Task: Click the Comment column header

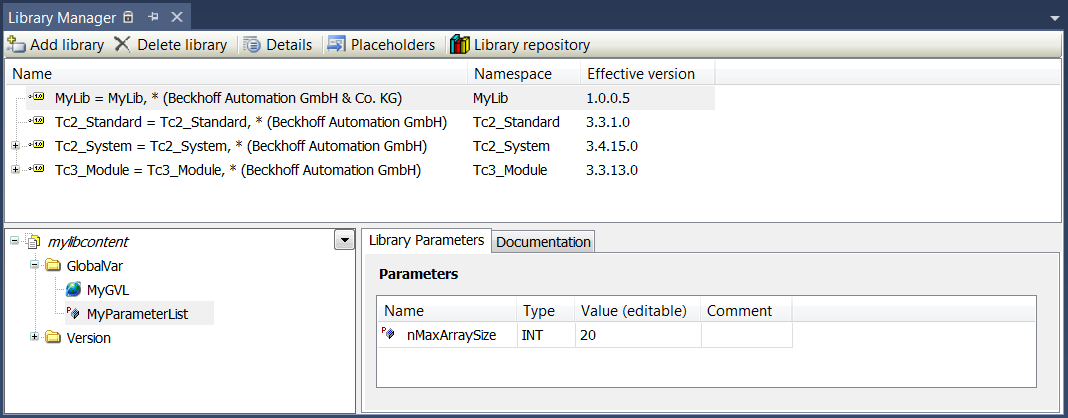Action: [747, 311]
